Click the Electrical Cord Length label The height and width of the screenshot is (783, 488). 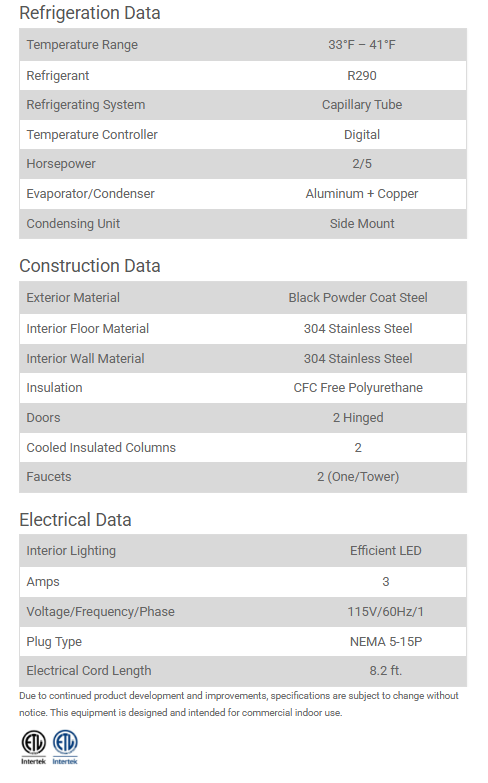89,670
